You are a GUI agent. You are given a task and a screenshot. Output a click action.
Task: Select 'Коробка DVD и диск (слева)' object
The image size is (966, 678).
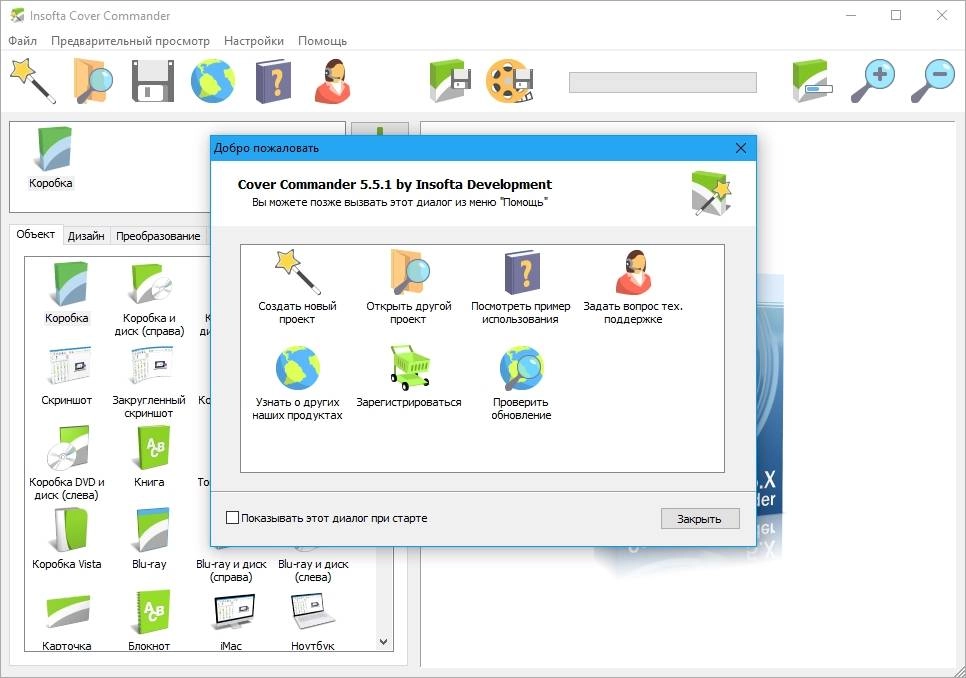coord(67,464)
